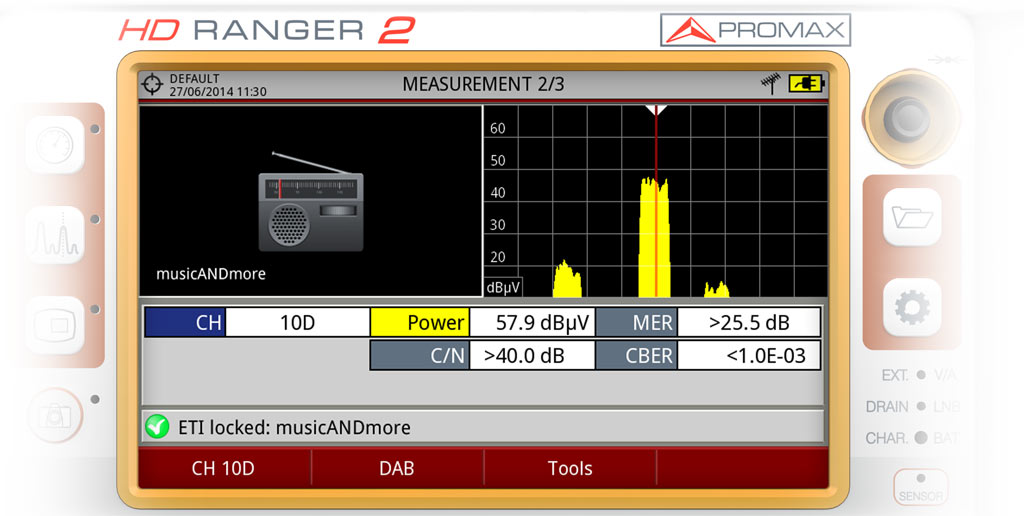Viewport: 1024px width, 516px height.
Task: Tap the screenshot camera key
Action: coord(55,414)
